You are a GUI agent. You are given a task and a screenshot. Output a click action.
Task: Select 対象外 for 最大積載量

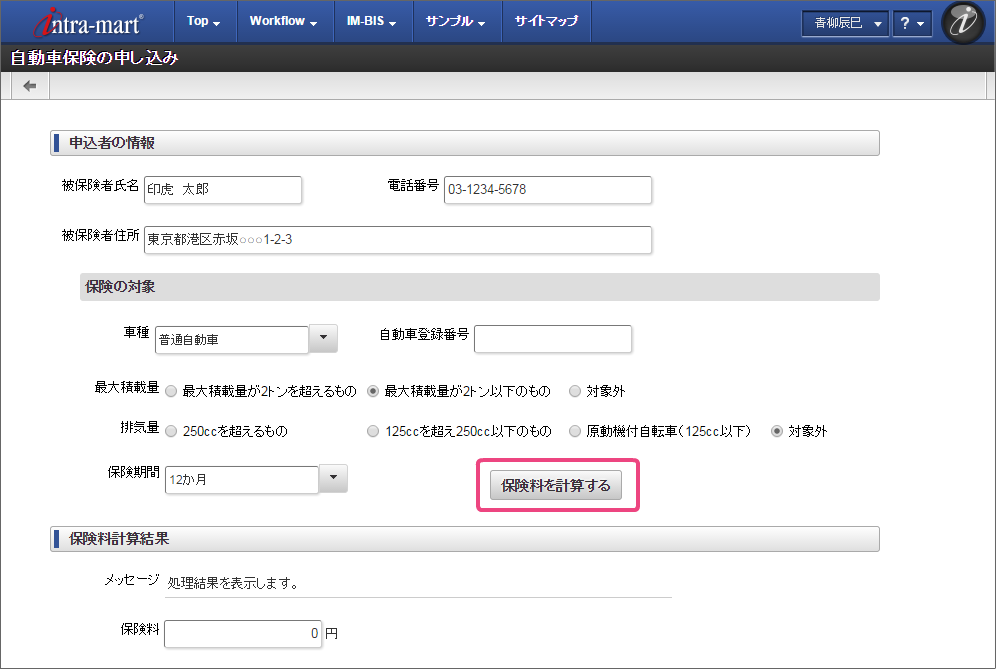click(575, 392)
